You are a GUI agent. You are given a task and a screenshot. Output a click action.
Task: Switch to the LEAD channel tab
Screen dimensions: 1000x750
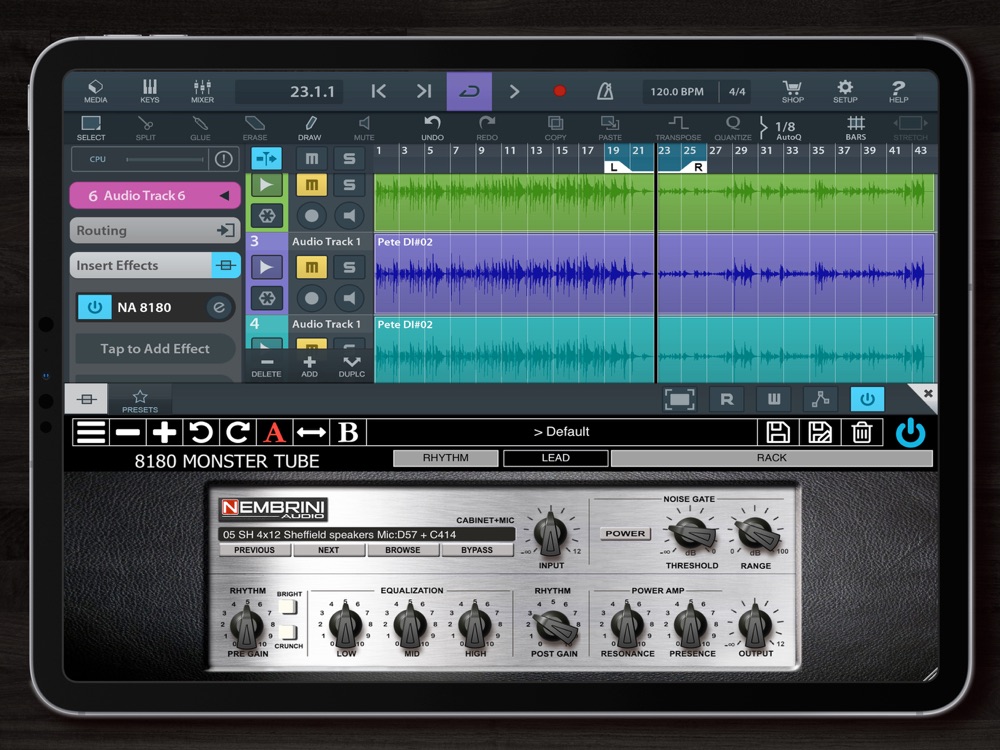(x=555, y=458)
